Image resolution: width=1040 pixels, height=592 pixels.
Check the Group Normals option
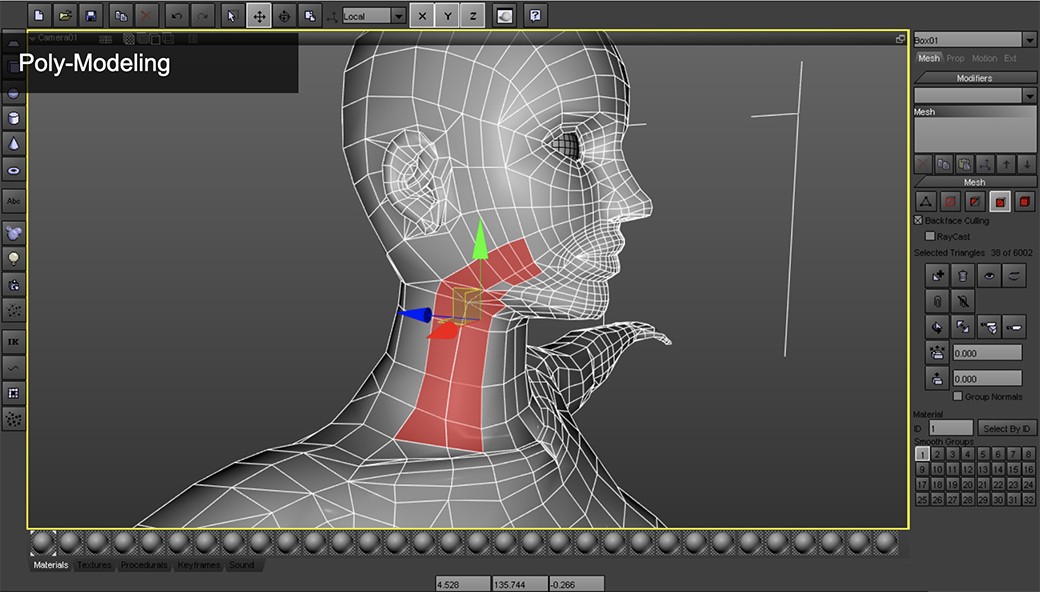click(x=958, y=397)
